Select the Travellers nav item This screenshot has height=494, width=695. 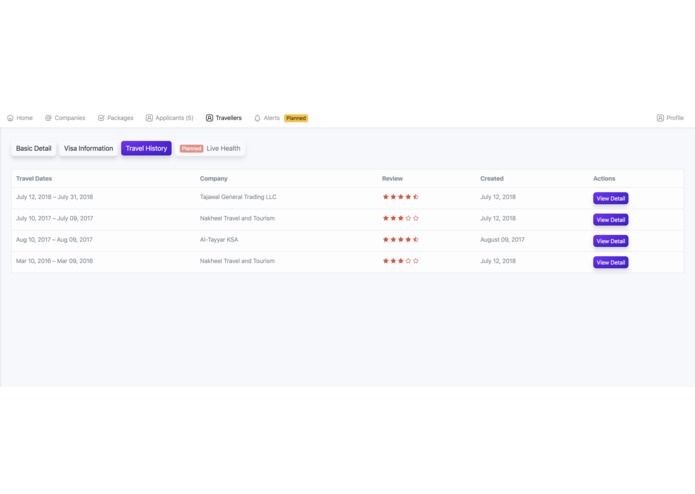click(224, 118)
